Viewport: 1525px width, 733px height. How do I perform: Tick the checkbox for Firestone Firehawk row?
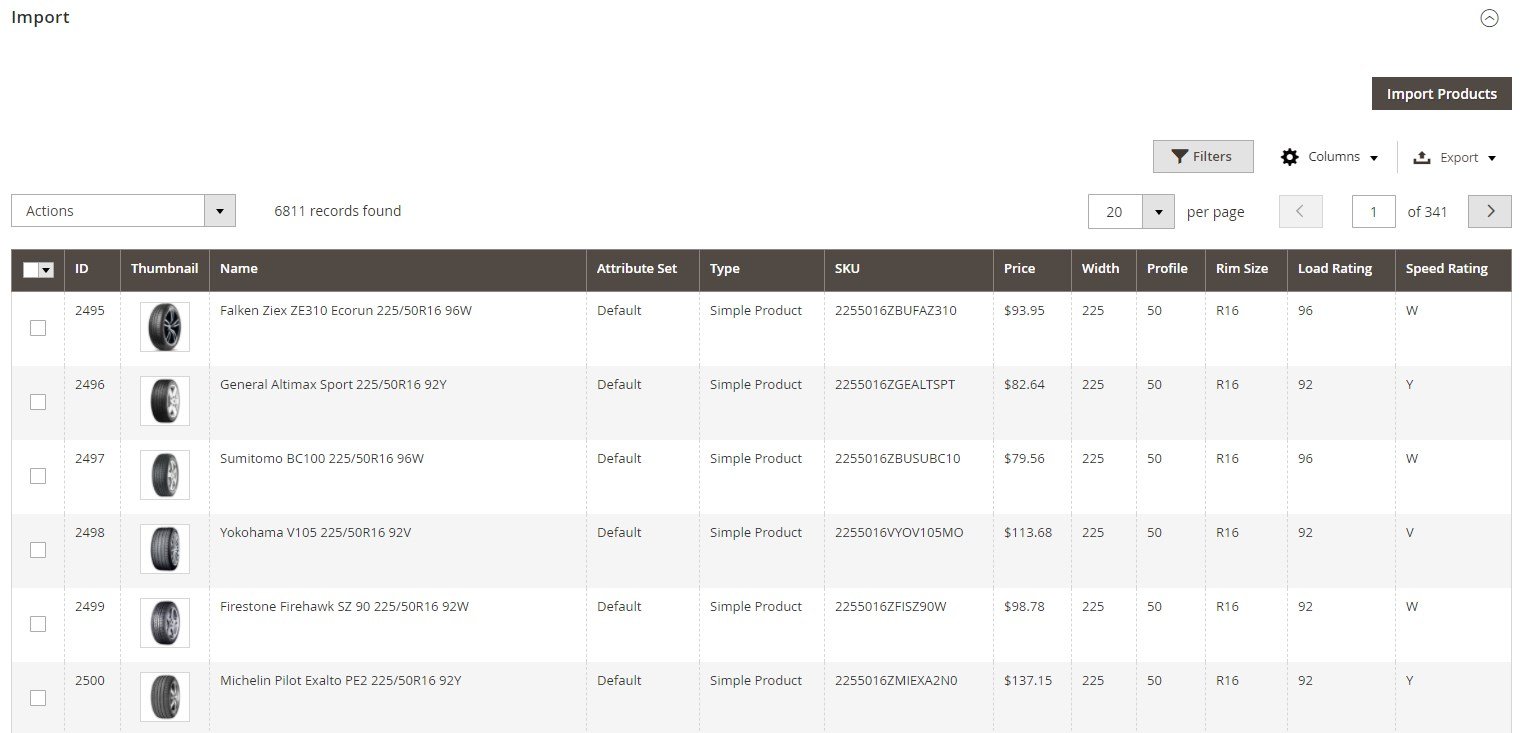point(38,624)
